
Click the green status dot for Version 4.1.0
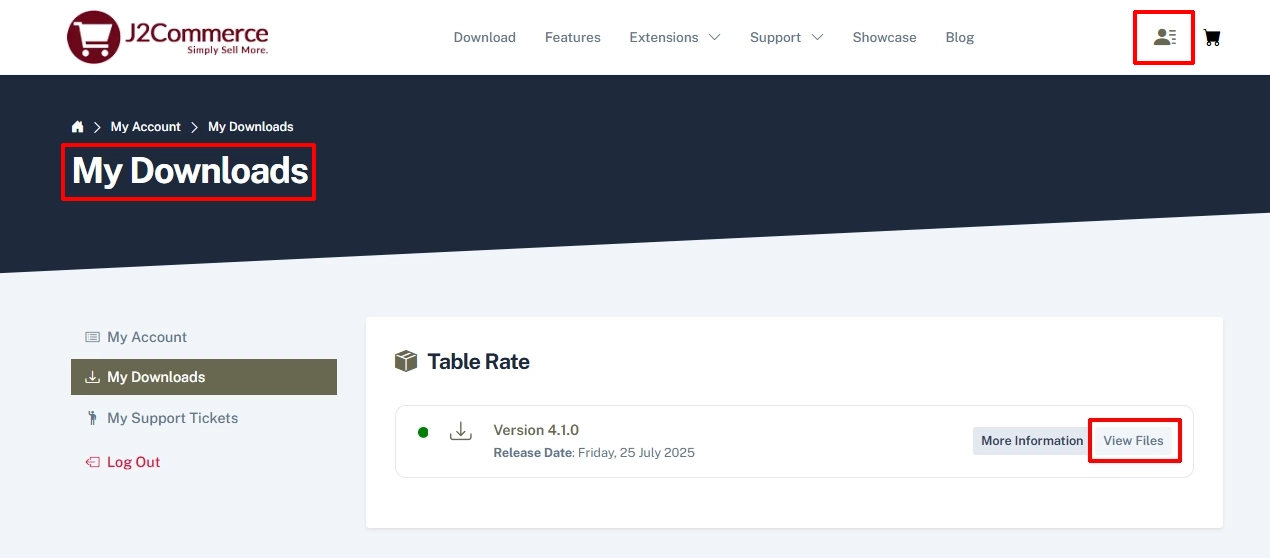pos(423,432)
